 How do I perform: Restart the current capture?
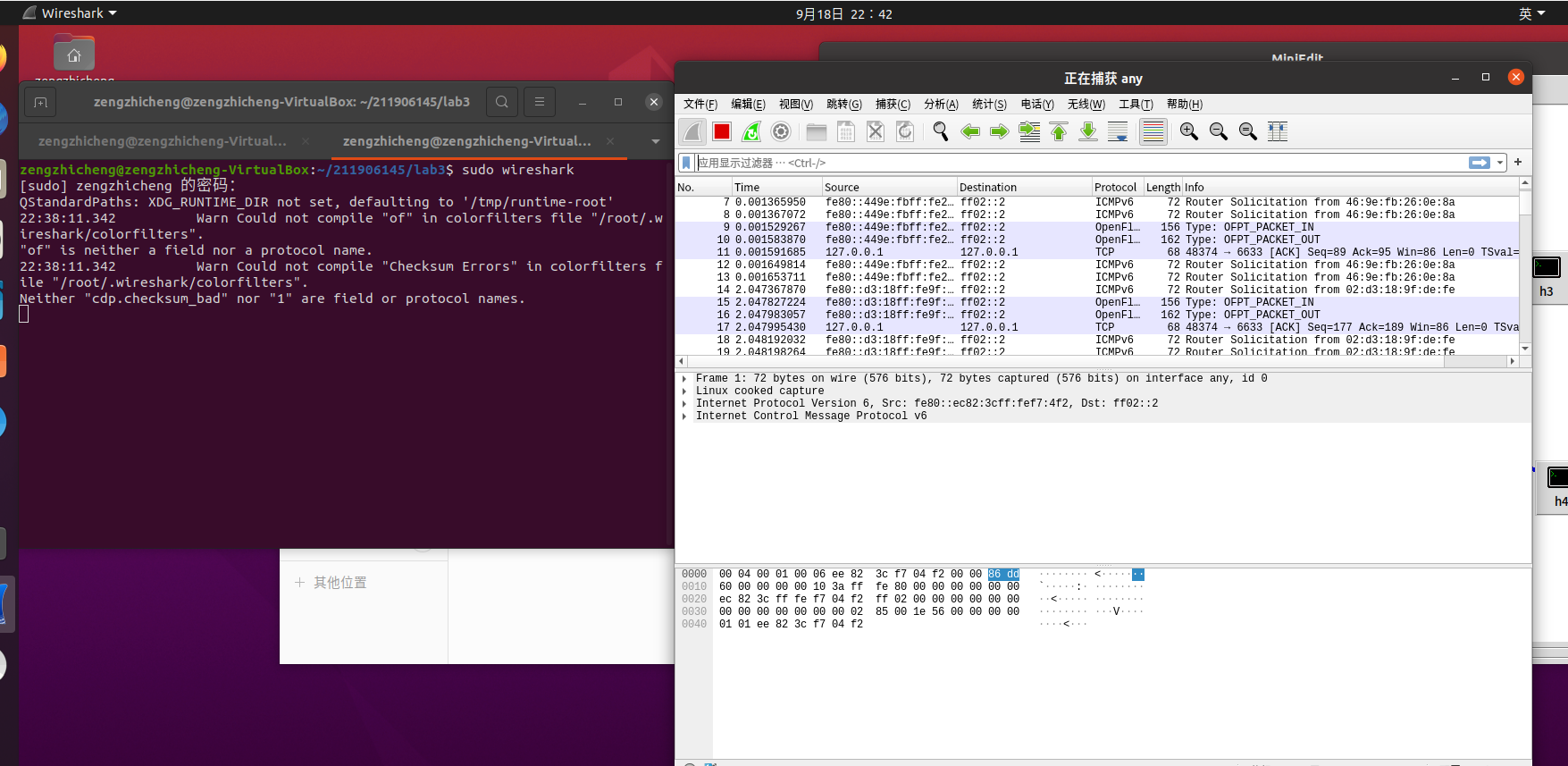coord(751,131)
